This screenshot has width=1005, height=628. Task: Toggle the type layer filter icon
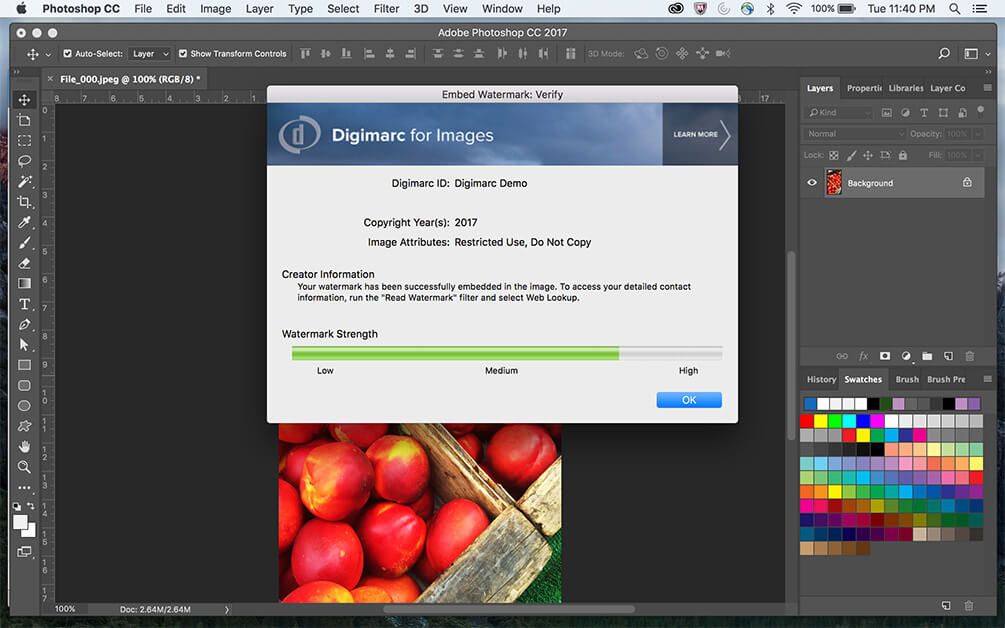[x=924, y=113]
